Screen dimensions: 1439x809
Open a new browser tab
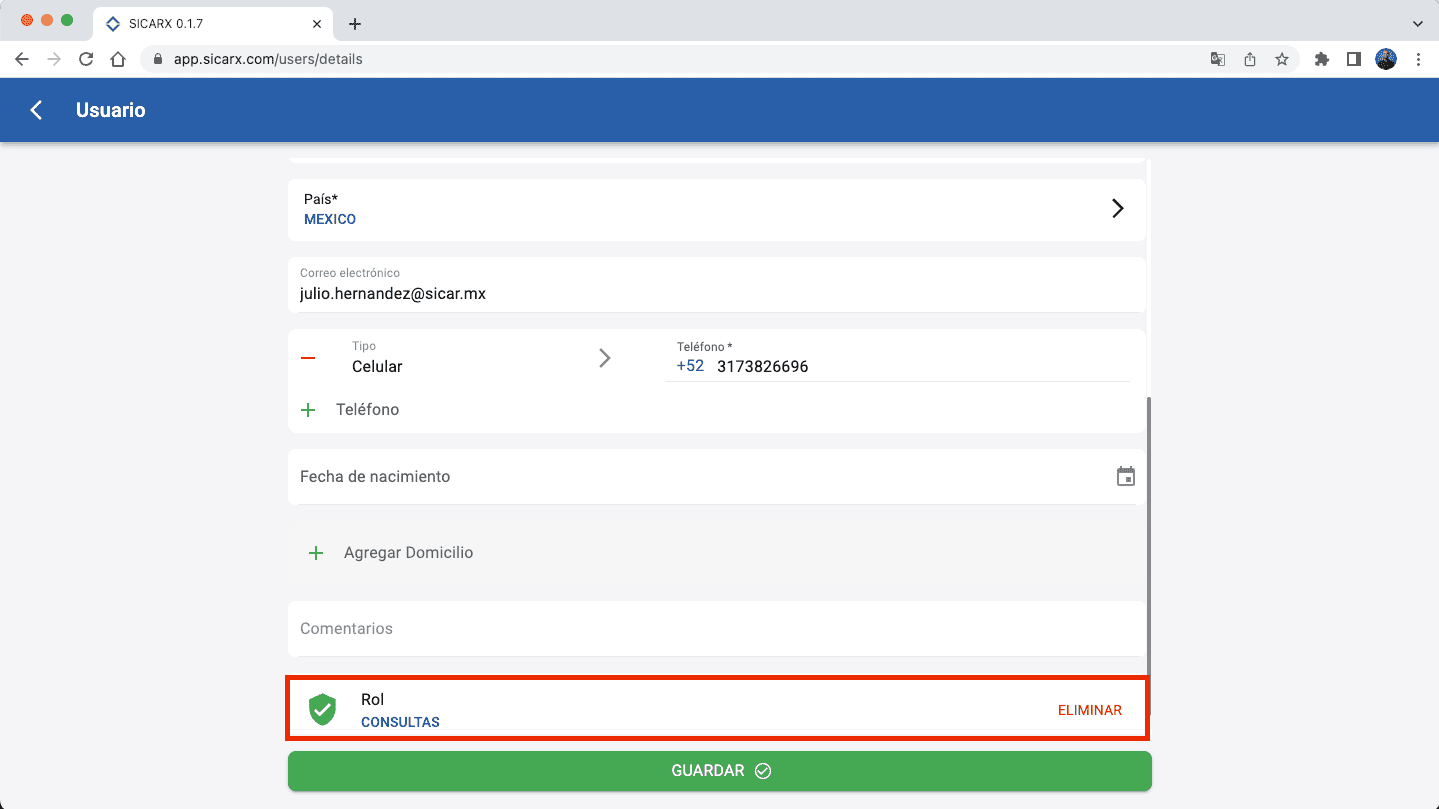click(354, 24)
